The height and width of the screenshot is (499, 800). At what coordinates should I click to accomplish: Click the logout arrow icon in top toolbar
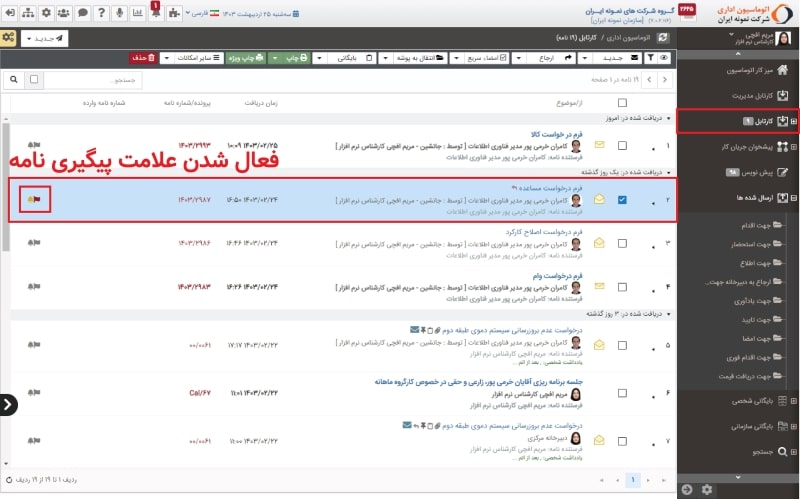pos(10,13)
